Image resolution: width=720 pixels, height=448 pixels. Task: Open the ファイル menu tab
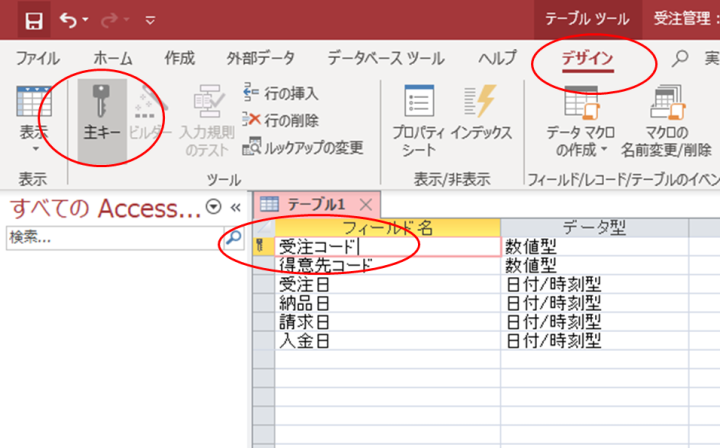tap(37, 57)
